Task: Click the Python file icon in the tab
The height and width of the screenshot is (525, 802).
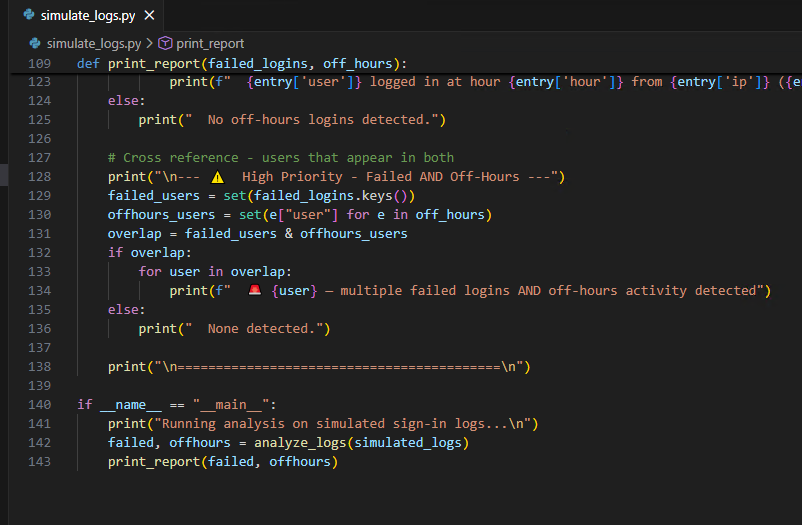Action: tap(29, 15)
